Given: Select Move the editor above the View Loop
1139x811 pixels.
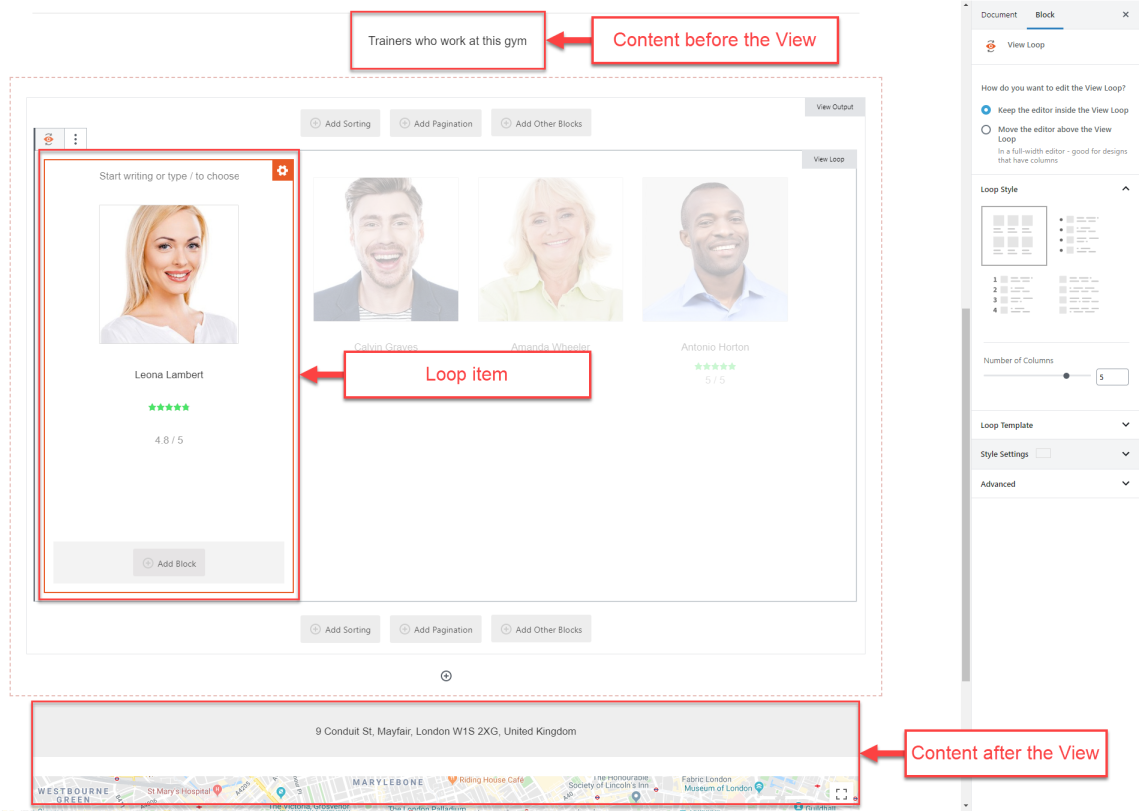Looking at the screenshot, I should (986, 129).
